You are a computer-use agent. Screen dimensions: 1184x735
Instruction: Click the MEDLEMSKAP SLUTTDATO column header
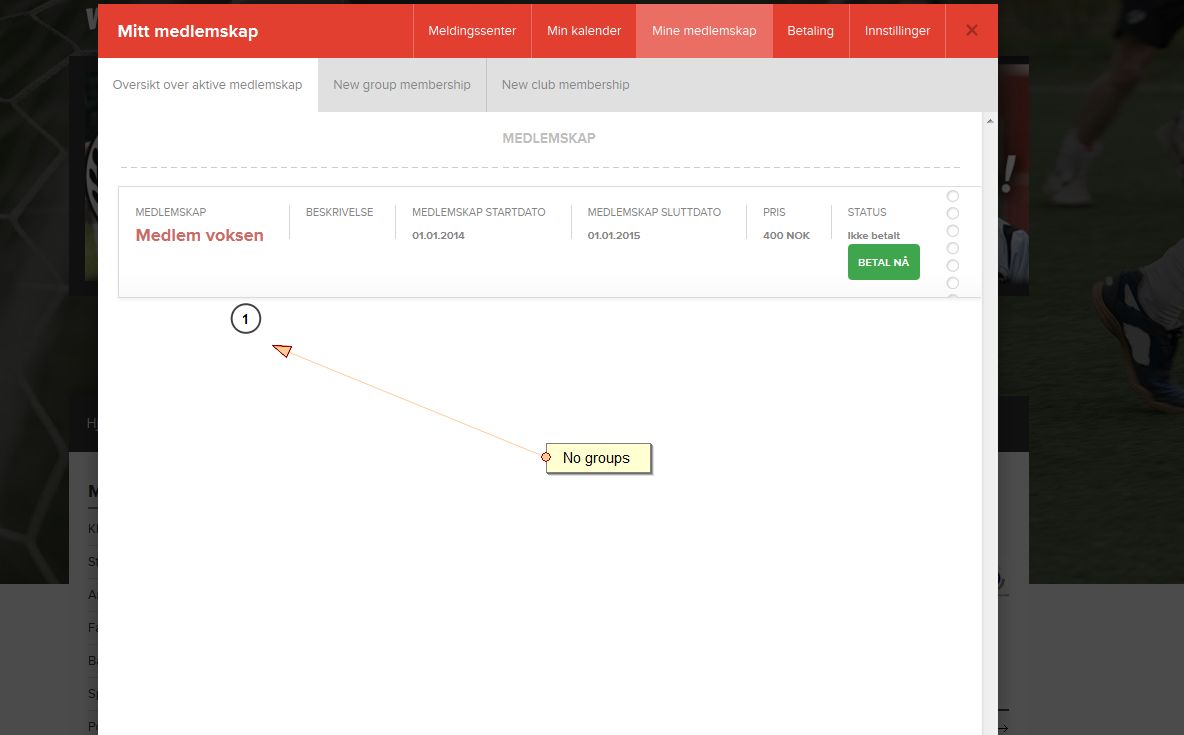pos(654,212)
